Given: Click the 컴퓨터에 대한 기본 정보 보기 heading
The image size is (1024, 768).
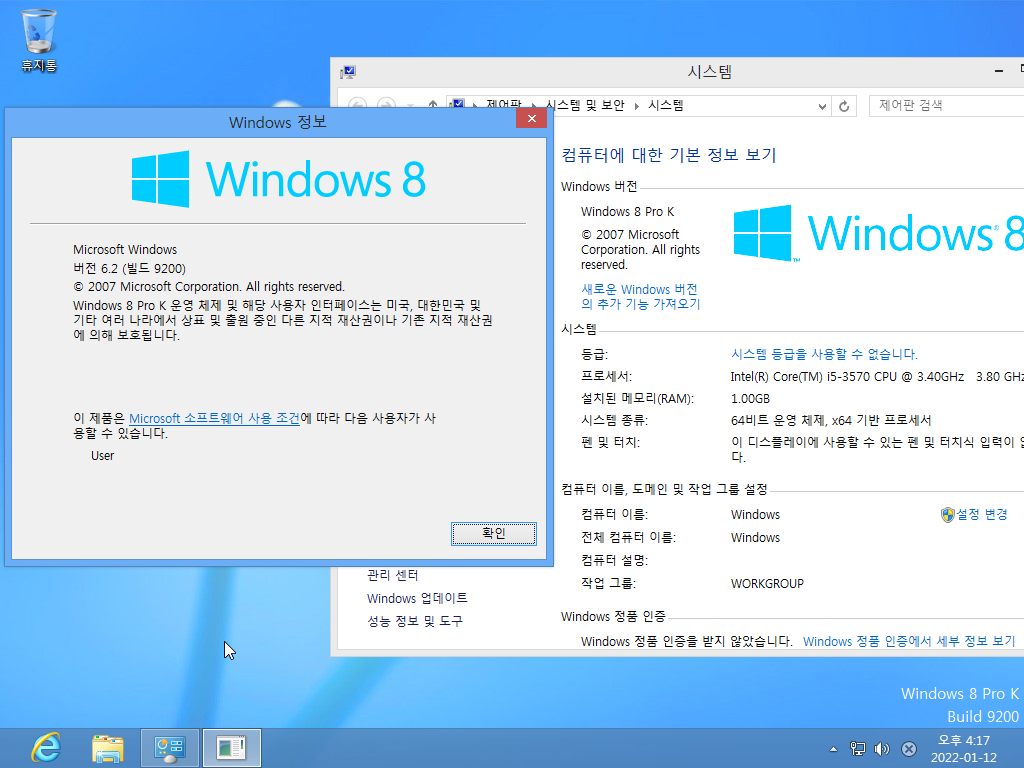Looking at the screenshot, I should [669, 155].
